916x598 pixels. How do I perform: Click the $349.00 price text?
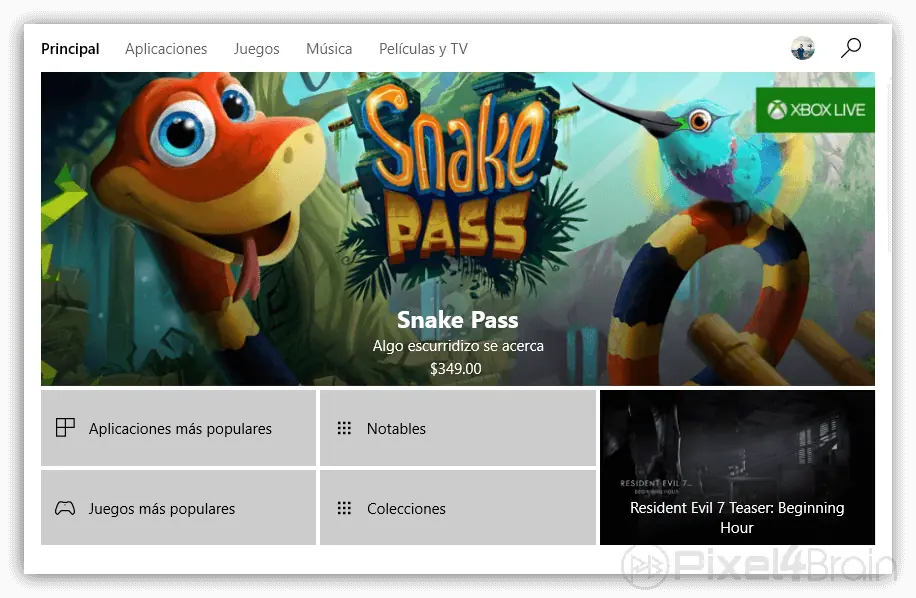[456, 368]
